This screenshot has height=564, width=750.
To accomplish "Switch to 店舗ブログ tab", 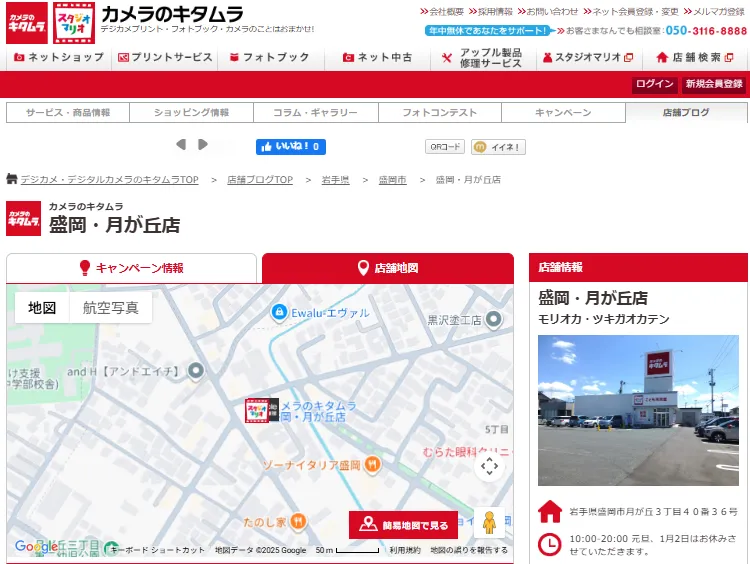I will (x=686, y=112).
